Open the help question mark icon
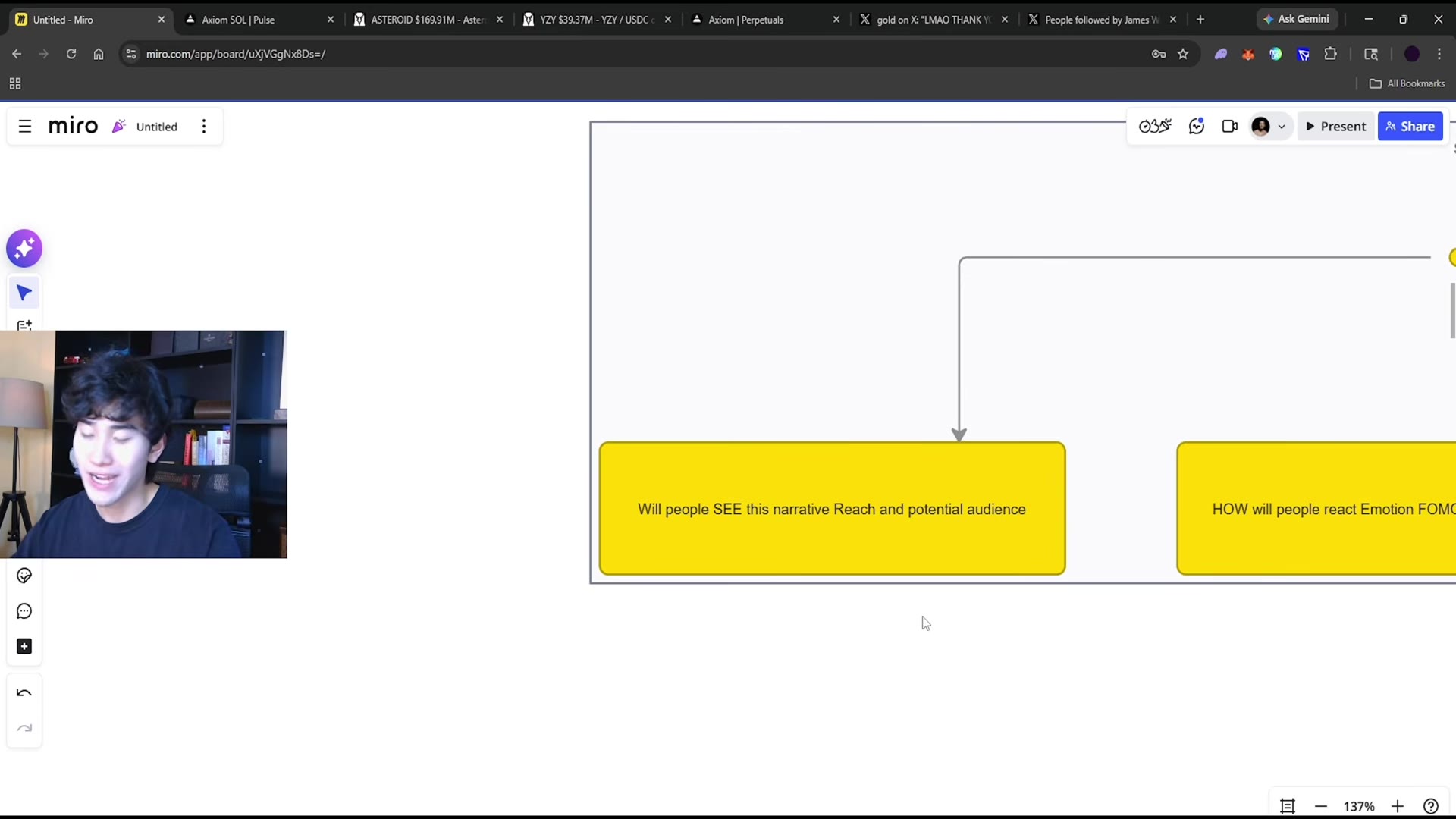Viewport: 1456px width, 819px height. tap(1431, 806)
